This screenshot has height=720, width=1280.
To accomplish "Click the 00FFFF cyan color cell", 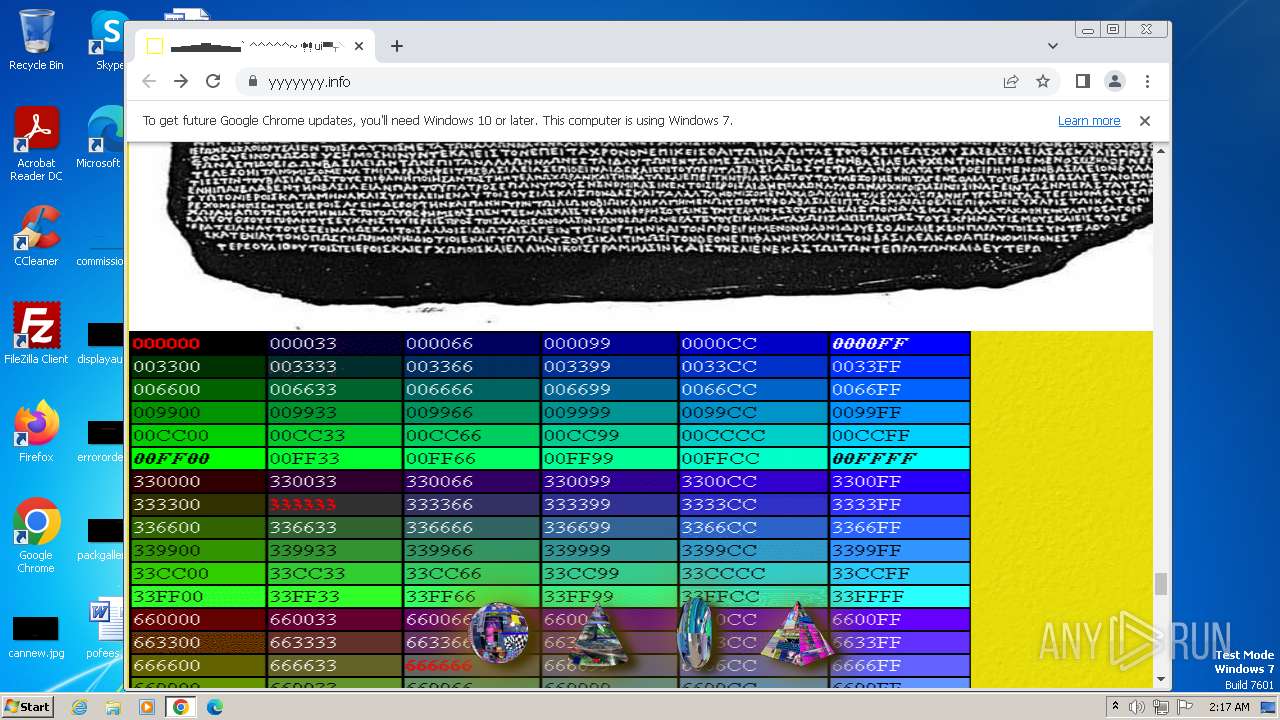I will click(x=899, y=458).
